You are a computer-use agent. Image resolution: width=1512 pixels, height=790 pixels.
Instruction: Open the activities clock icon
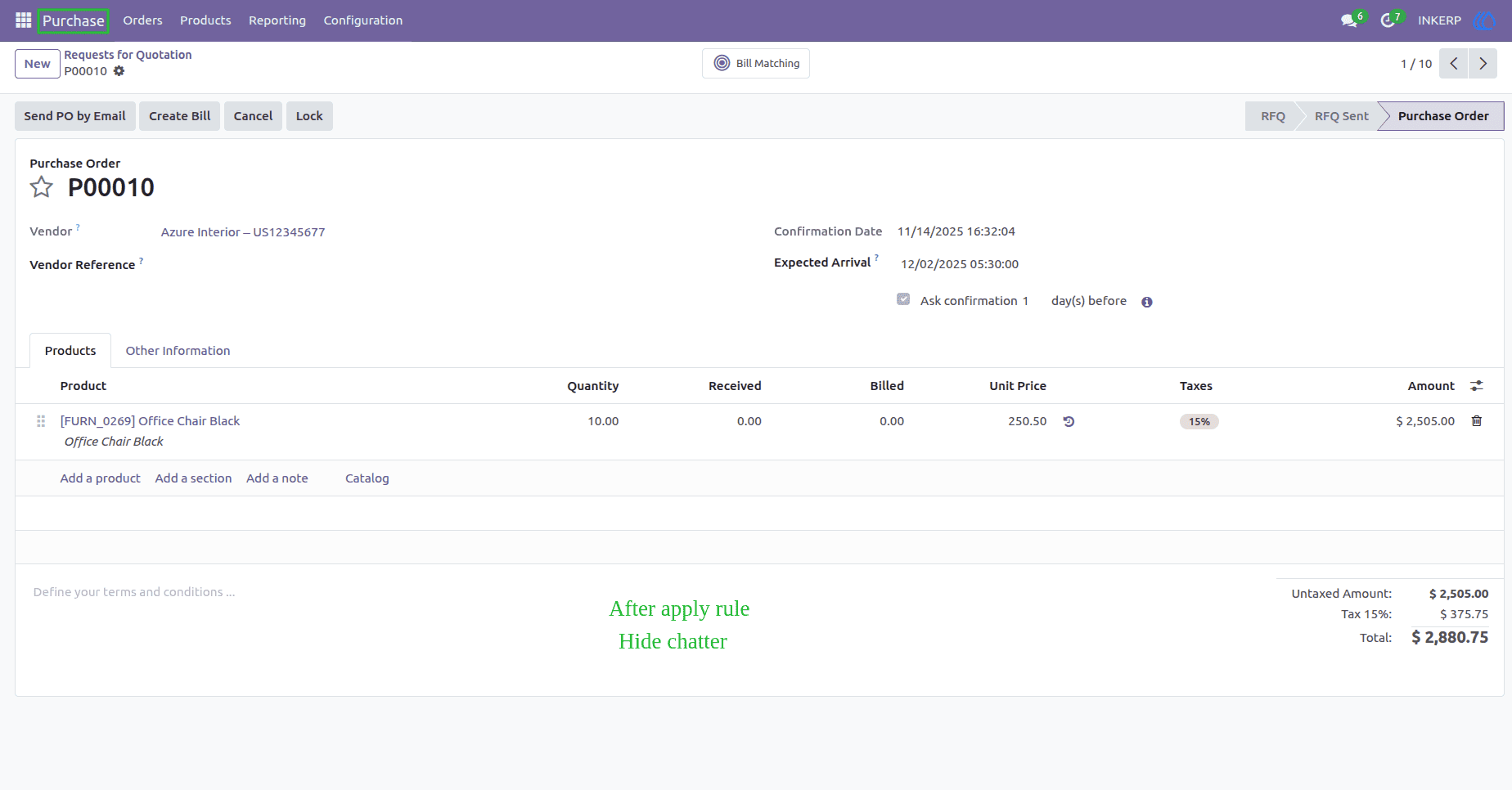coord(1388,20)
